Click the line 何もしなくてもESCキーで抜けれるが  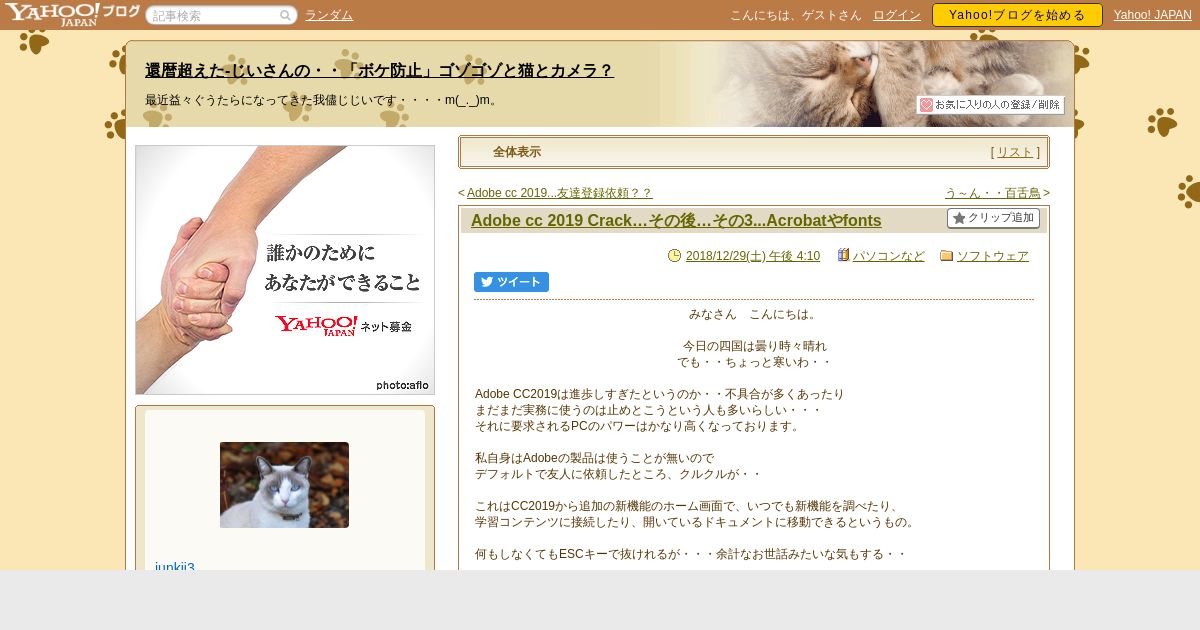(x=690, y=554)
